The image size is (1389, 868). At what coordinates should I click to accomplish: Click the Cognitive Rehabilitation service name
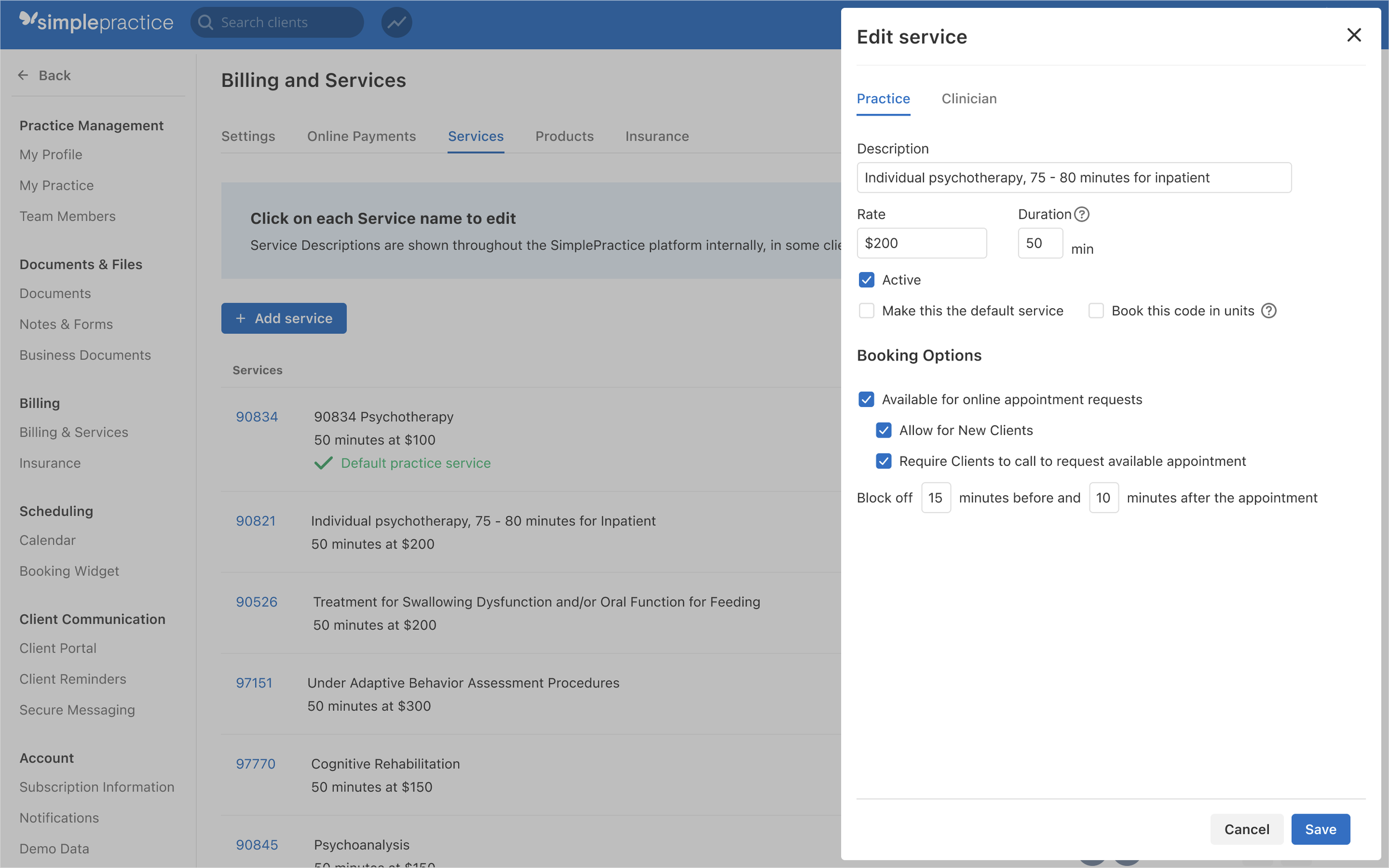coord(385,764)
